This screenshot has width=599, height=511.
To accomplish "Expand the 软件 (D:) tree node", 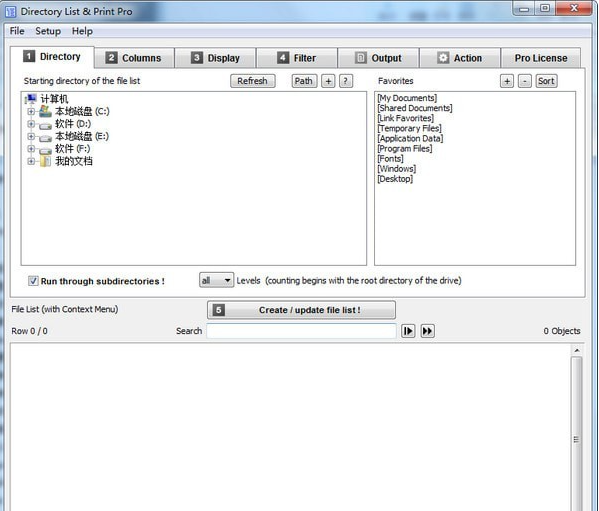I will point(31,124).
